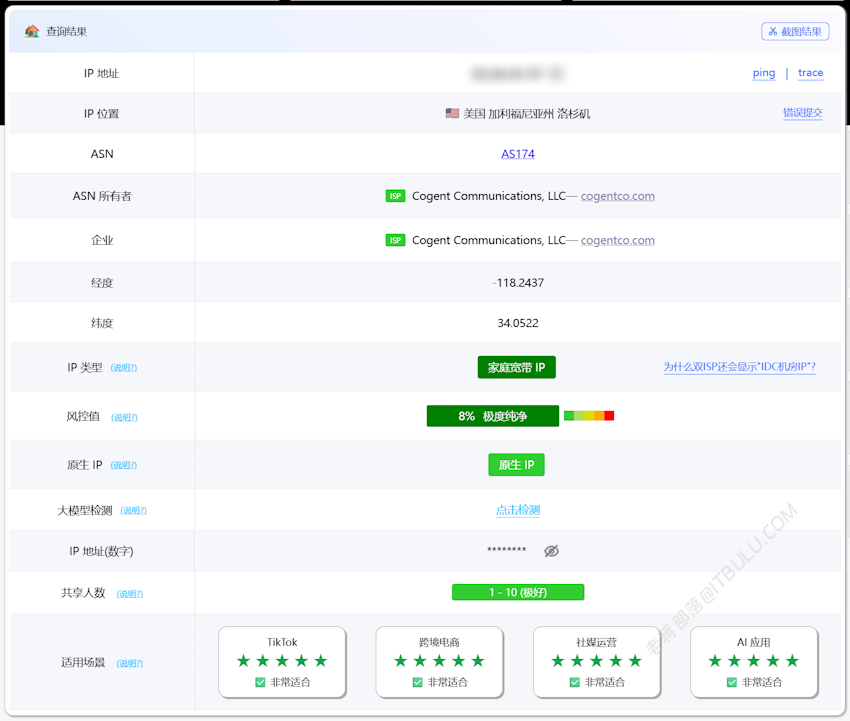
Task: Click the location text 美国 加利福尼亚州 洛杉矶
Action: coord(526,113)
